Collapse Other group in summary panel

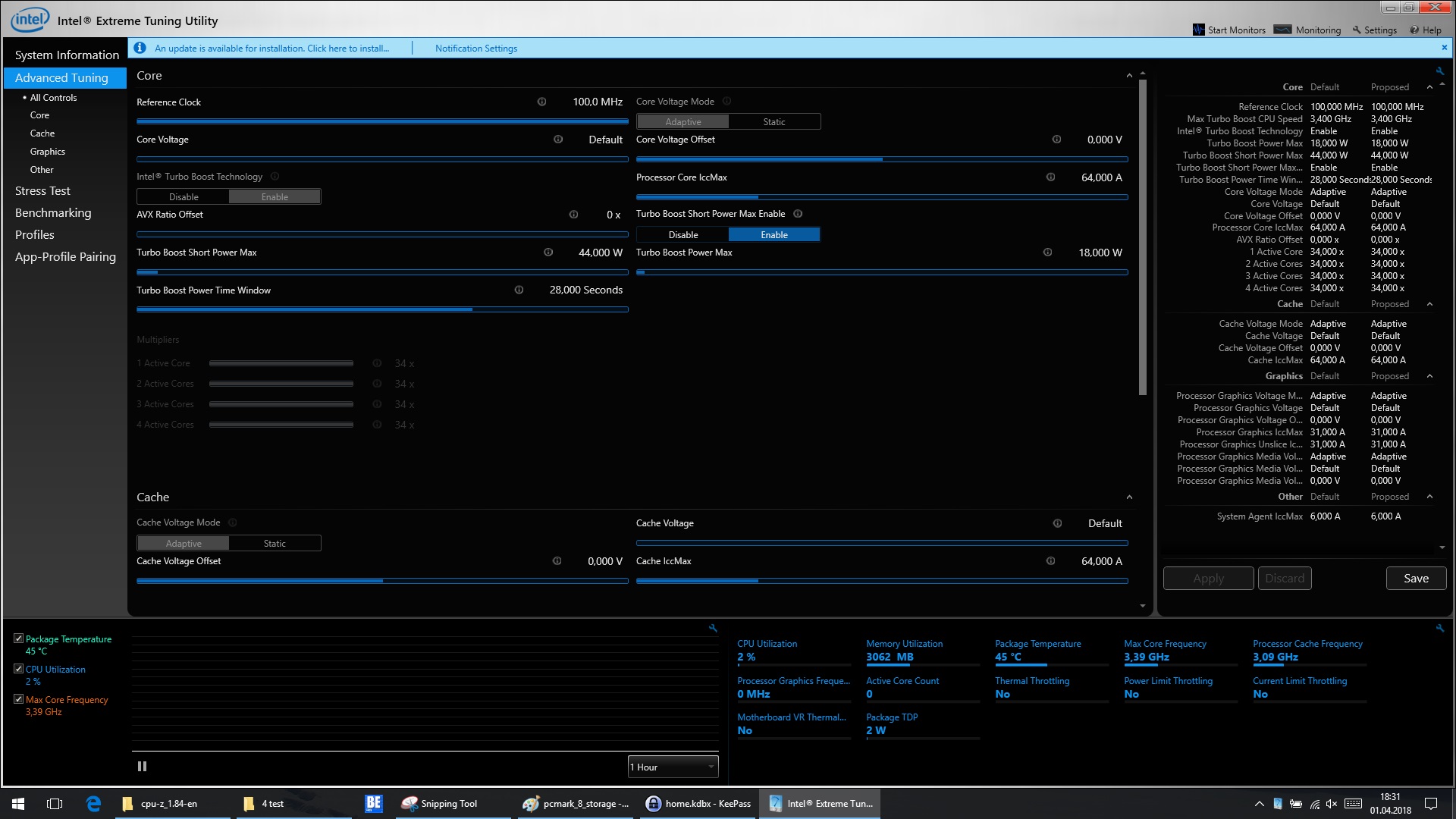[x=1429, y=497]
